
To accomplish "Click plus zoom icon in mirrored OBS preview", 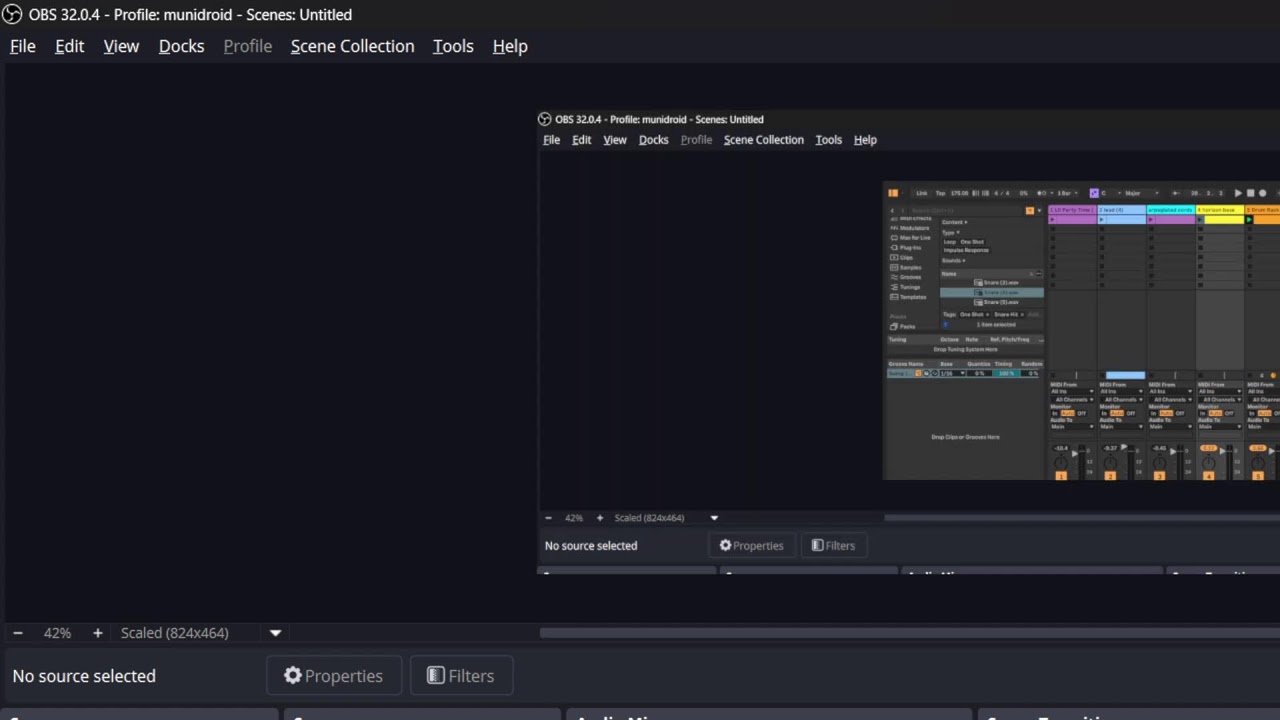I will point(600,518).
